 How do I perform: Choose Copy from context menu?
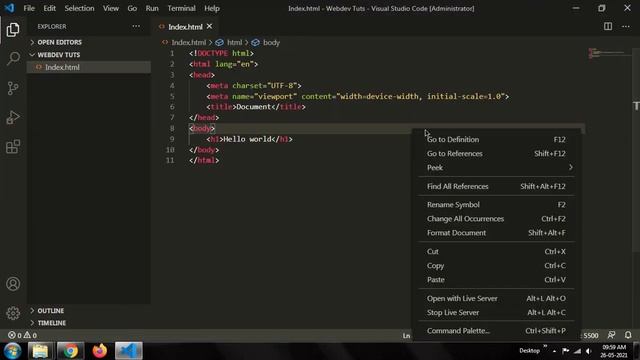496,266
